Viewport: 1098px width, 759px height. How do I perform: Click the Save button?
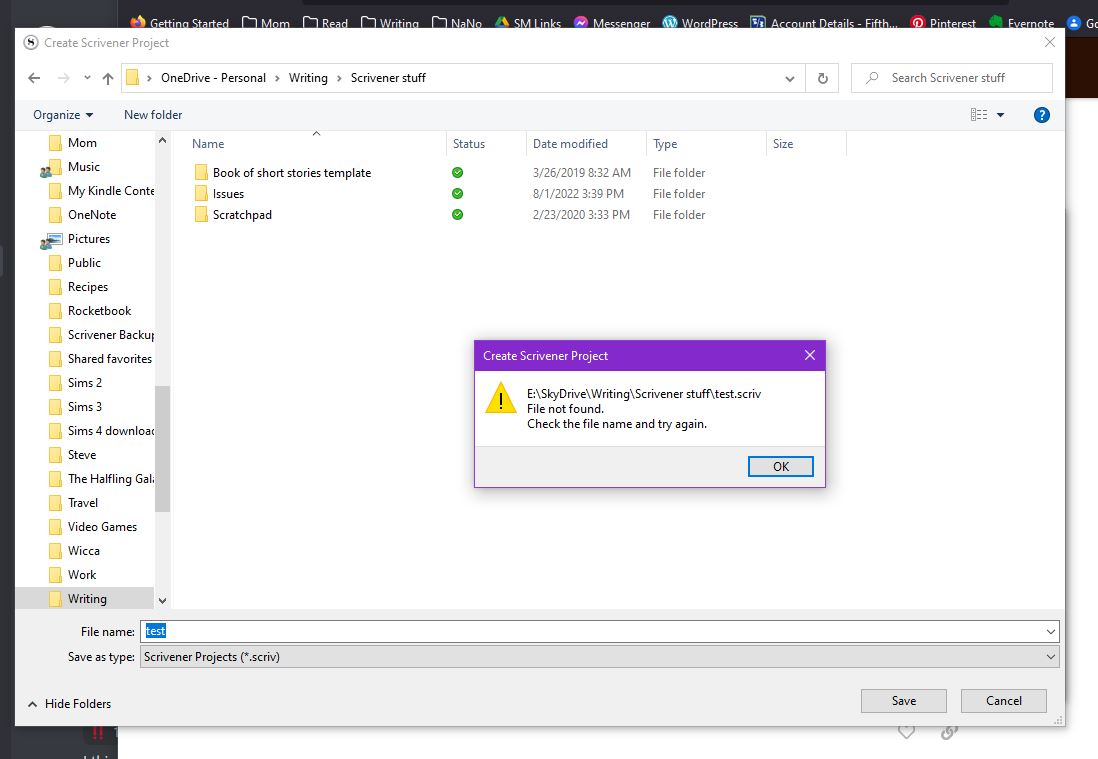[903, 701]
